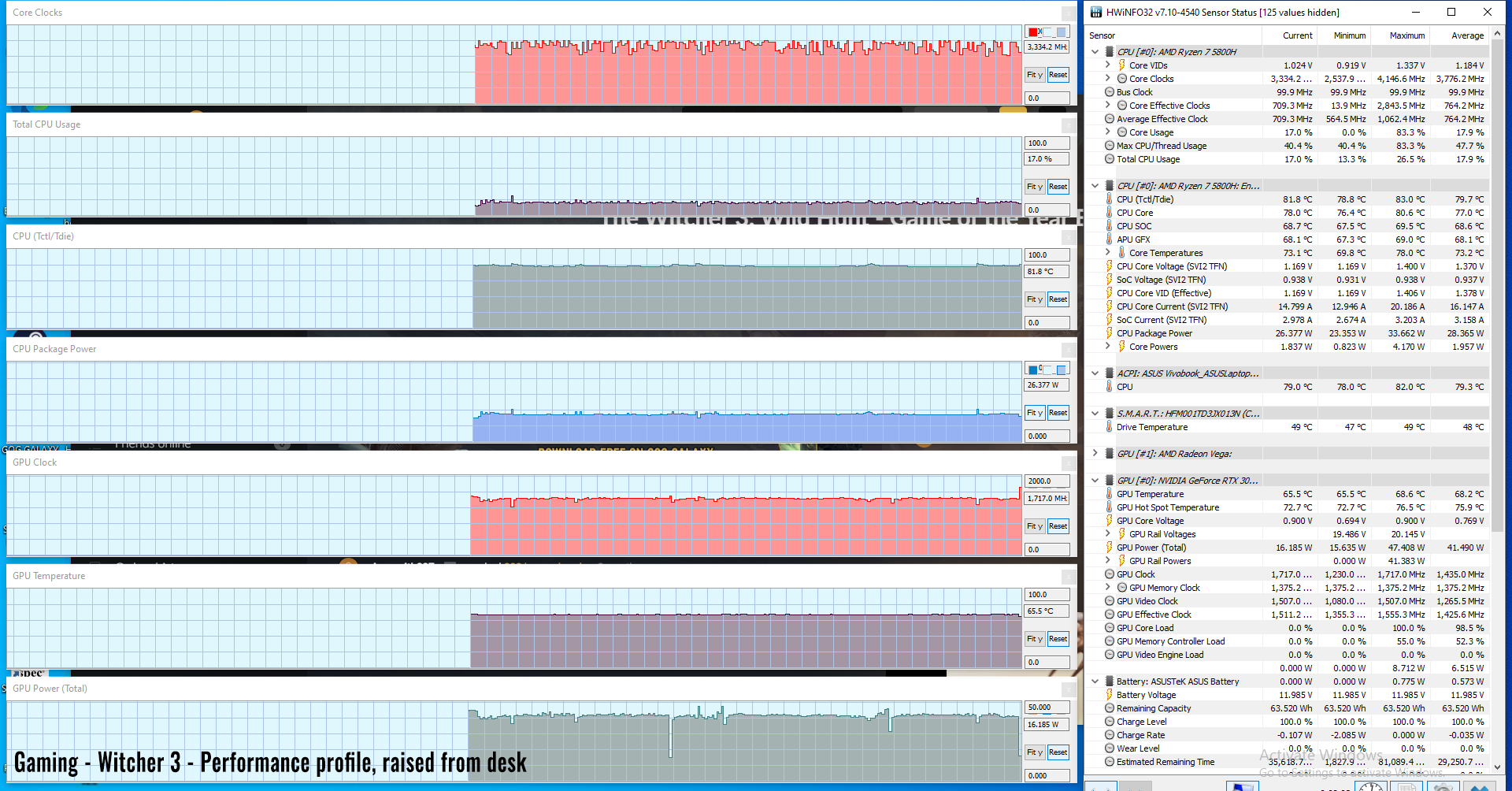Expand the Core Clocks sensor row
Image resolution: width=1512 pixels, height=791 pixels.
click(x=1108, y=79)
